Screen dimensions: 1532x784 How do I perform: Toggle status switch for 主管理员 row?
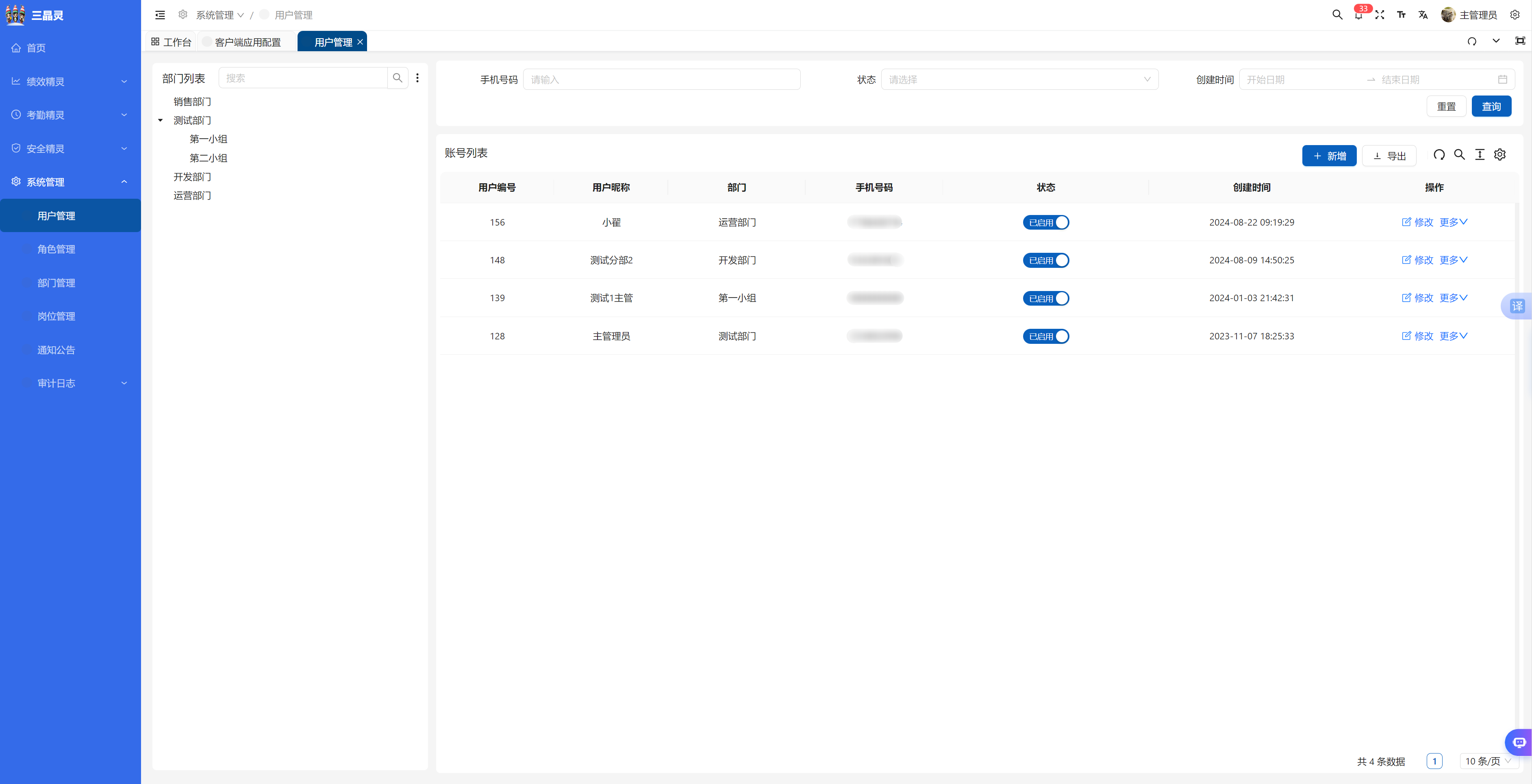(1045, 336)
